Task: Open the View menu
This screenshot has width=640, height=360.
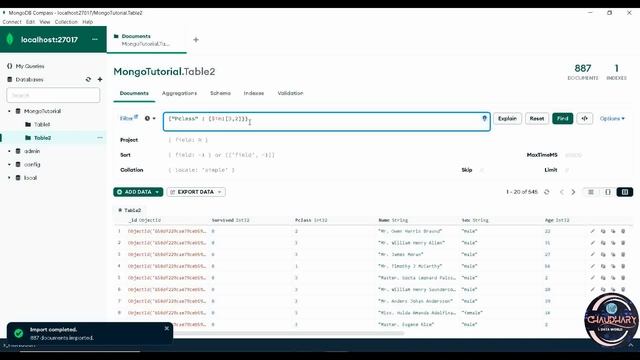Action: click(x=45, y=22)
